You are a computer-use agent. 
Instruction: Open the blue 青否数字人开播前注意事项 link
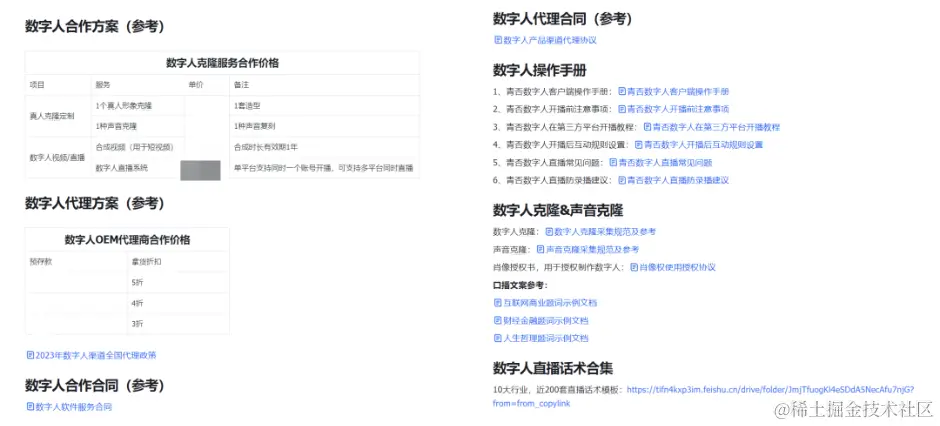click(673, 109)
